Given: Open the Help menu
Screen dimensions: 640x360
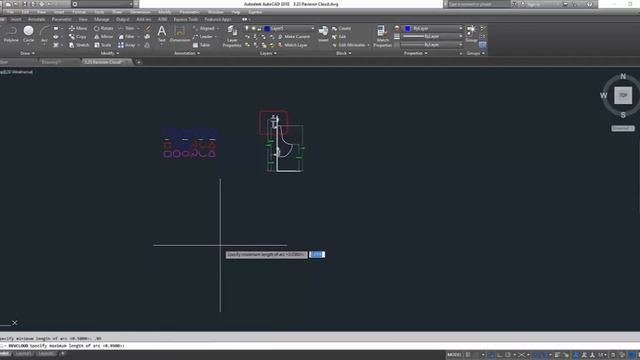Looking at the screenshot, I should [236, 12].
